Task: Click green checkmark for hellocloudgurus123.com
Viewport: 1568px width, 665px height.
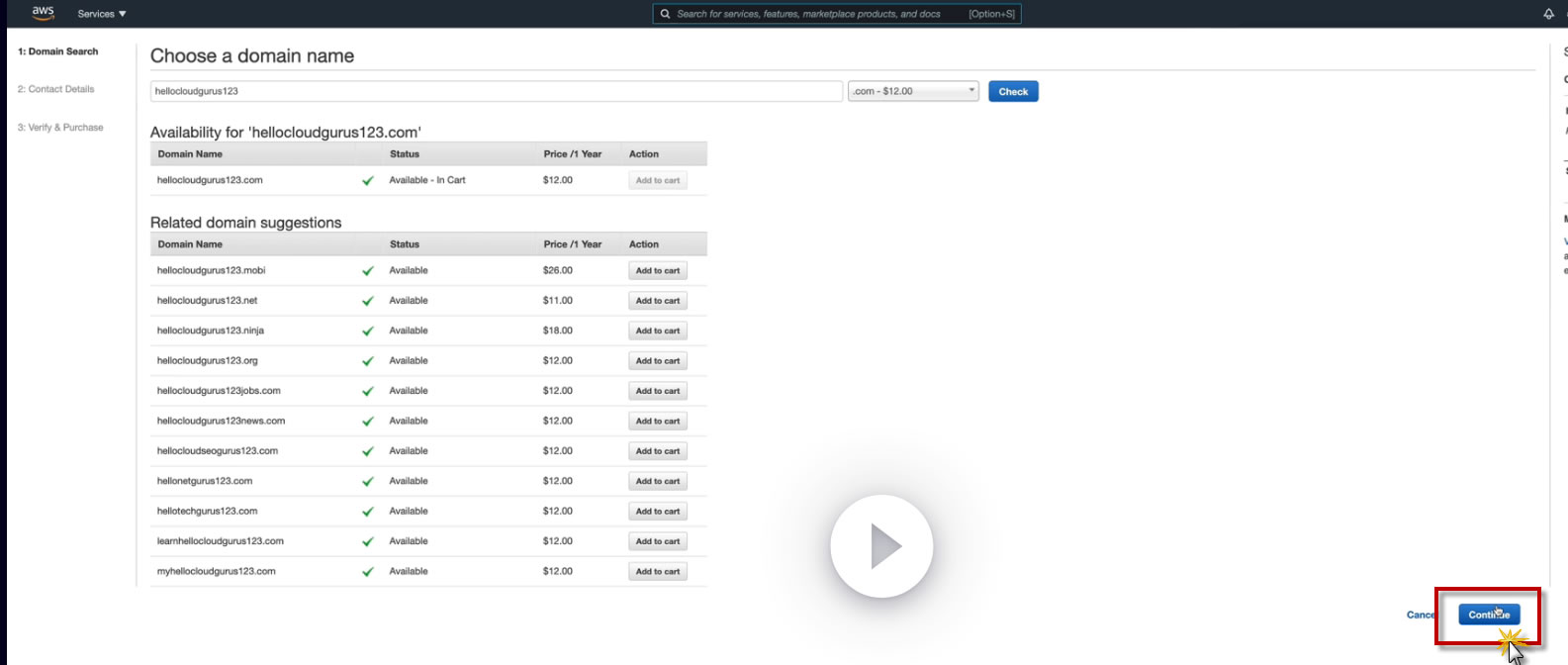Action: click(x=368, y=181)
